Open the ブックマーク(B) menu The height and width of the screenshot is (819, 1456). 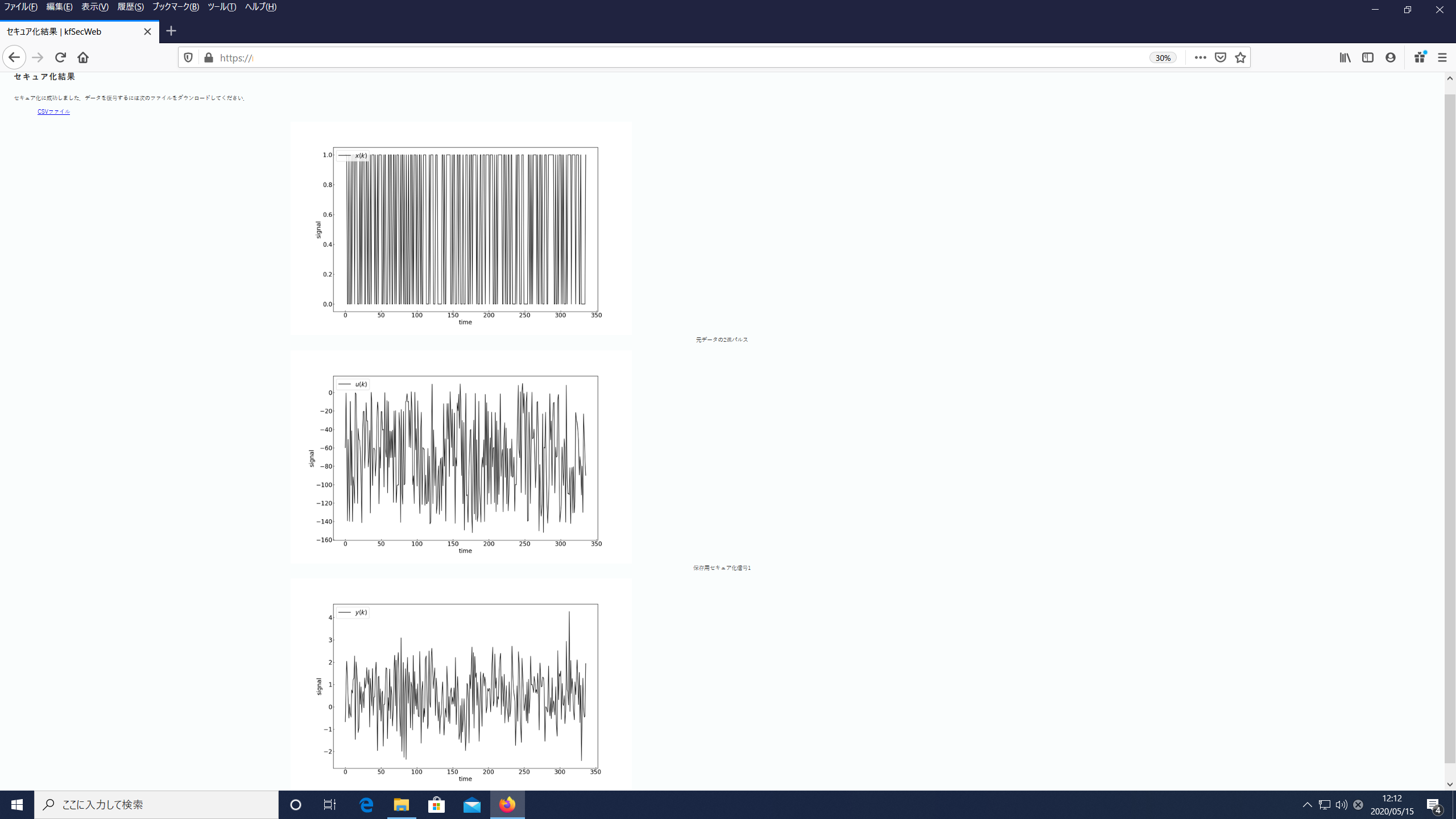pyautogui.click(x=175, y=7)
